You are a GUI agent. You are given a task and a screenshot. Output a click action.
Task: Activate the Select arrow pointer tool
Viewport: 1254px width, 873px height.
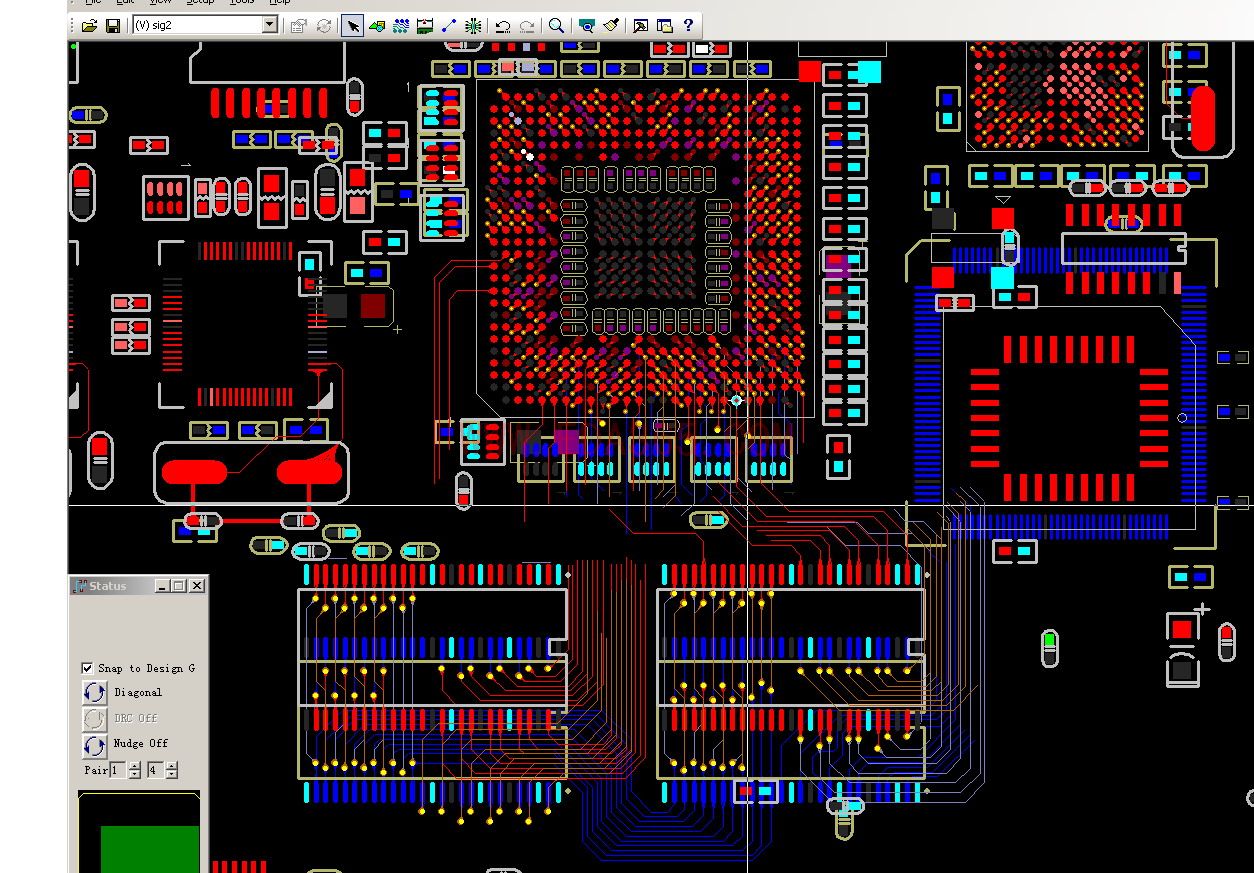(x=352, y=26)
